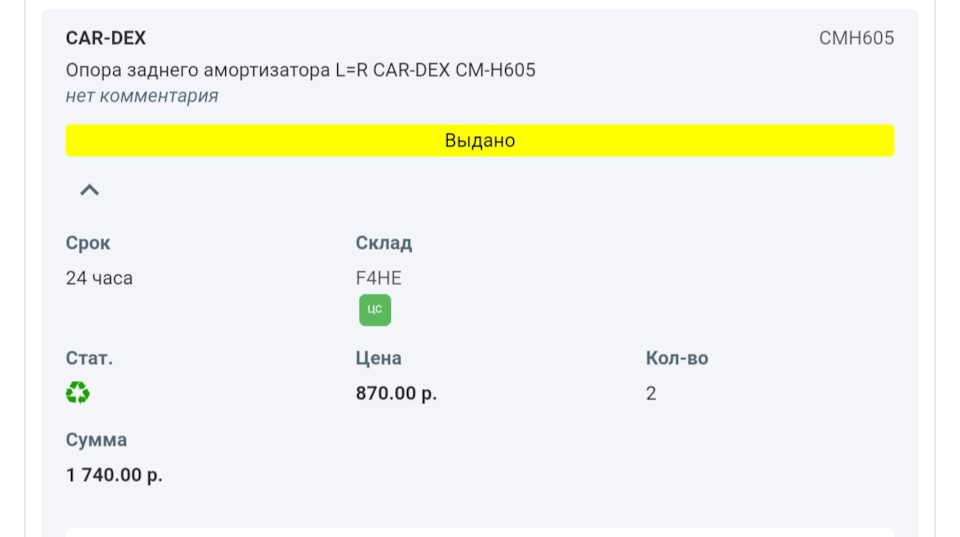Collapse order details with the up chevron
Viewport: 960px width, 537px height.
click(x=90, y=190)
